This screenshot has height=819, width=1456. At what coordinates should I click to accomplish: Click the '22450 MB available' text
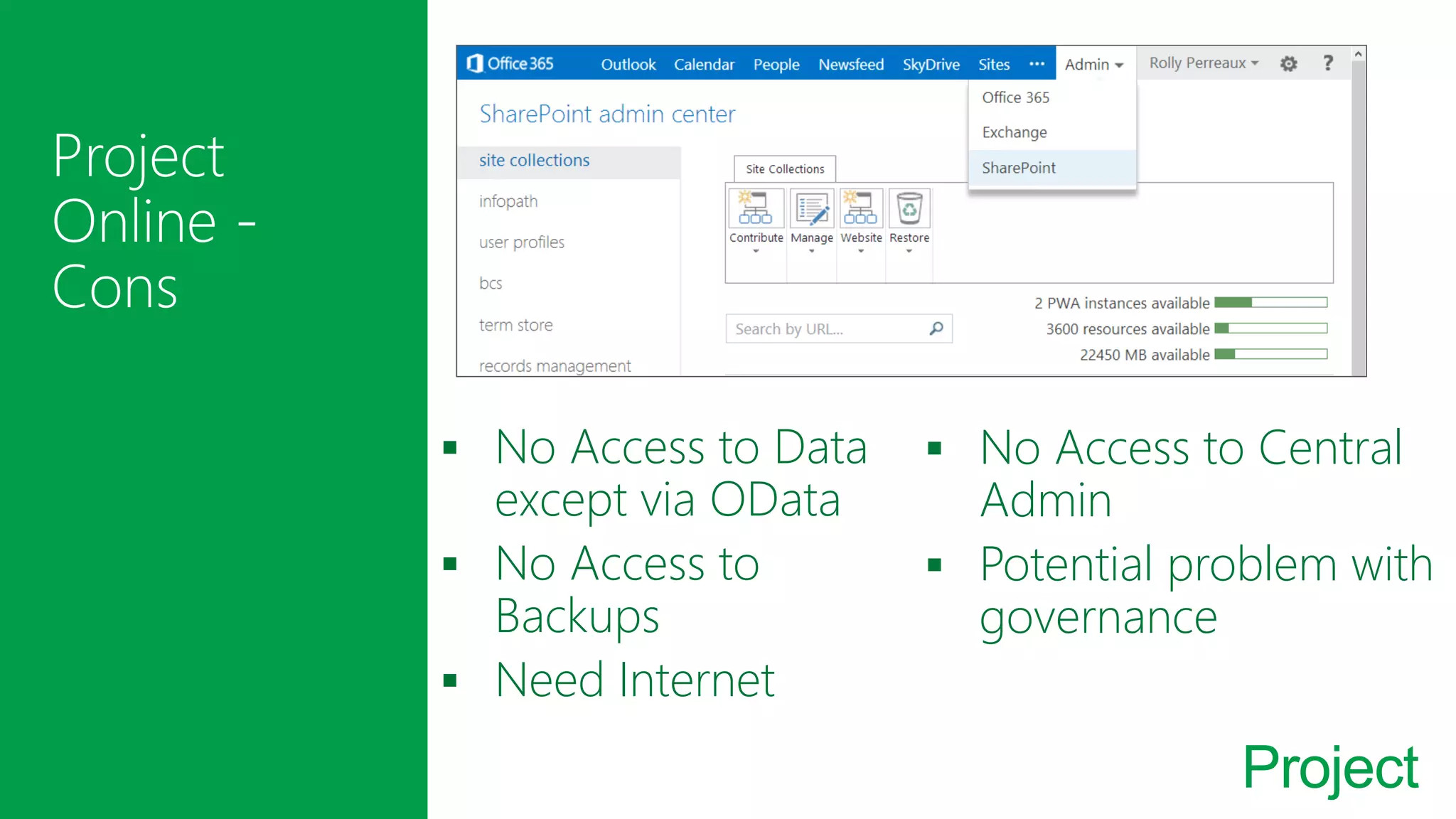[x=1145, y=355]
